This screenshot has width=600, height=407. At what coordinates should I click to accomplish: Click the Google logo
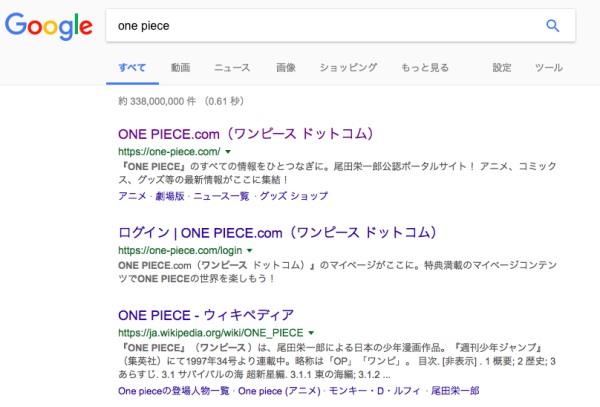[48, 27]
